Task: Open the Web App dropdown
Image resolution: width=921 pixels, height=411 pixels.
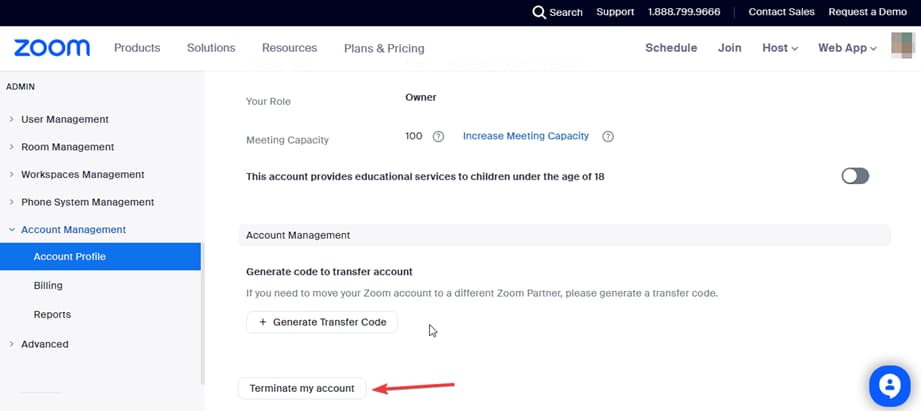Action: (x=847, y=48)
